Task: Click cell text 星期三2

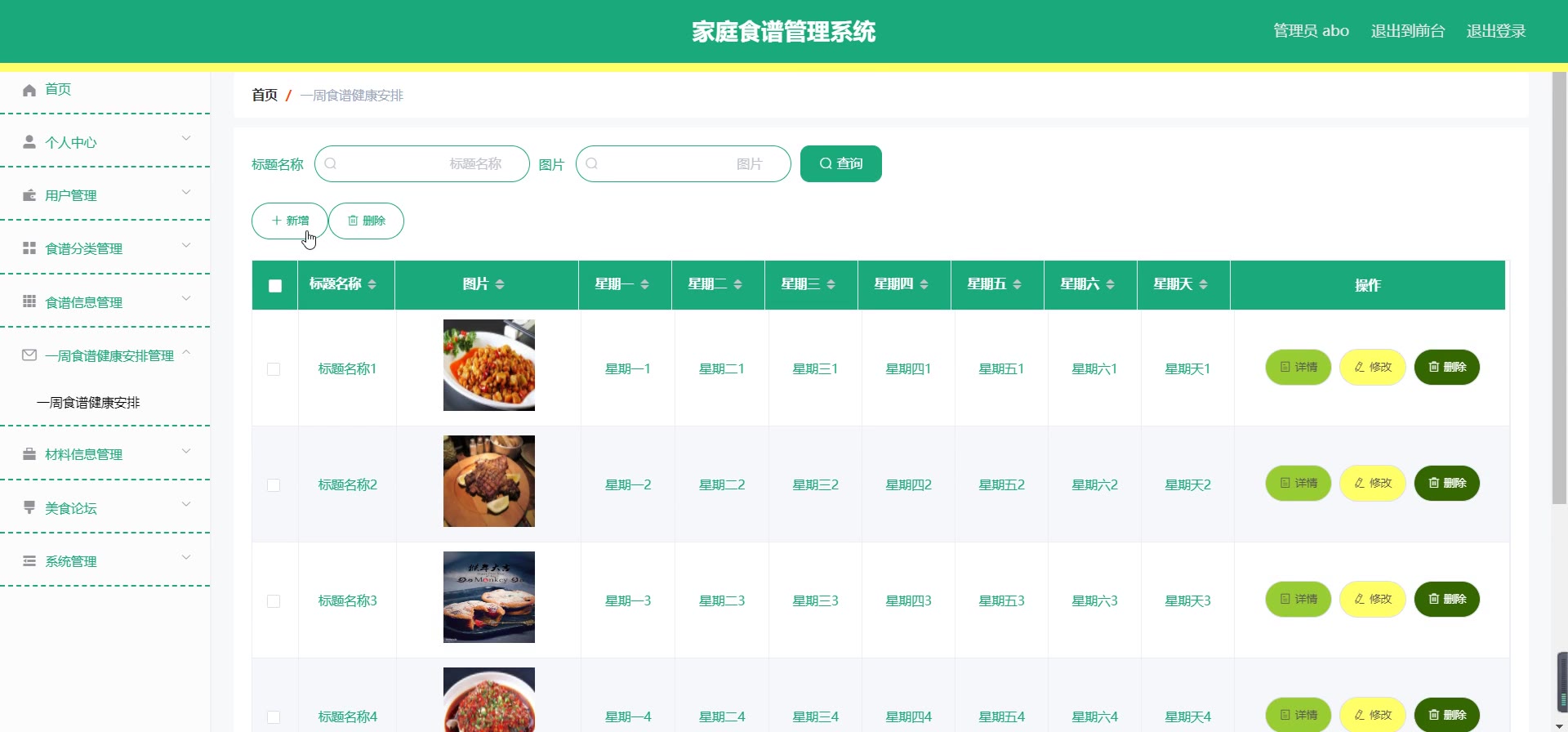Action: point(816,484)
